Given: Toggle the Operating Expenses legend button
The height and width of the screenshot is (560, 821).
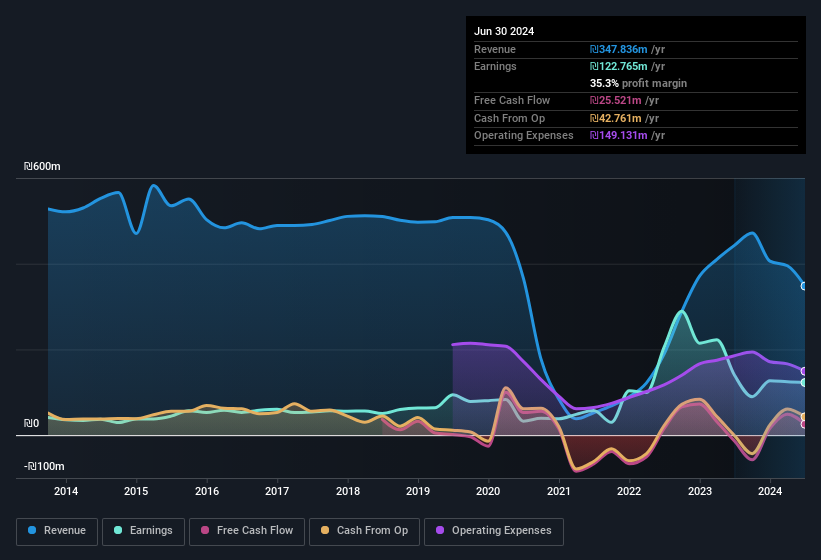Looking at the screenshot, I should 494,531.
